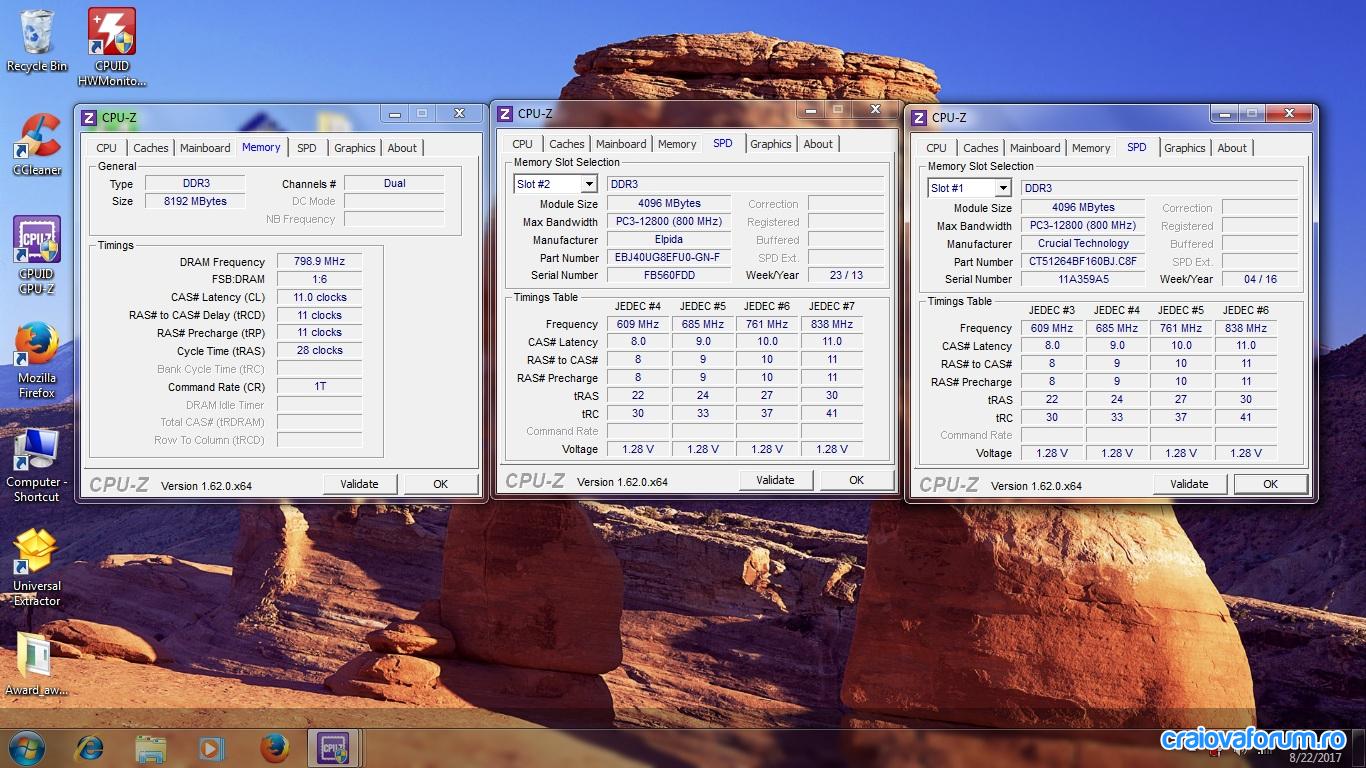Viewport: 1366px width, 768px height.
Task: Launch Universal Extractor desktop icon
Action: click(37, 568)
